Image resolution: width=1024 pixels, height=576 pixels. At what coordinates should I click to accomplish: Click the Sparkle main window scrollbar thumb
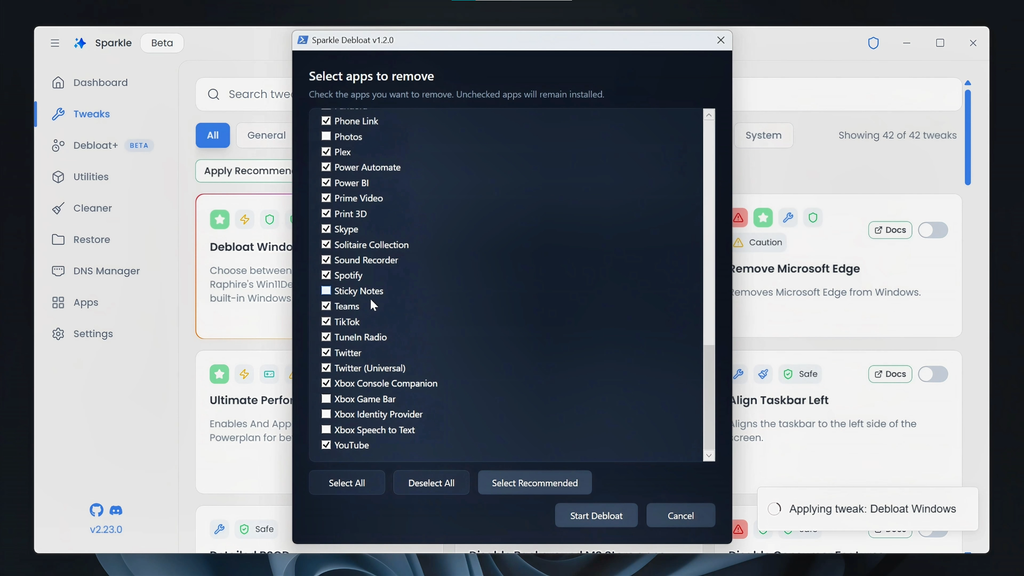coord(968,137)
